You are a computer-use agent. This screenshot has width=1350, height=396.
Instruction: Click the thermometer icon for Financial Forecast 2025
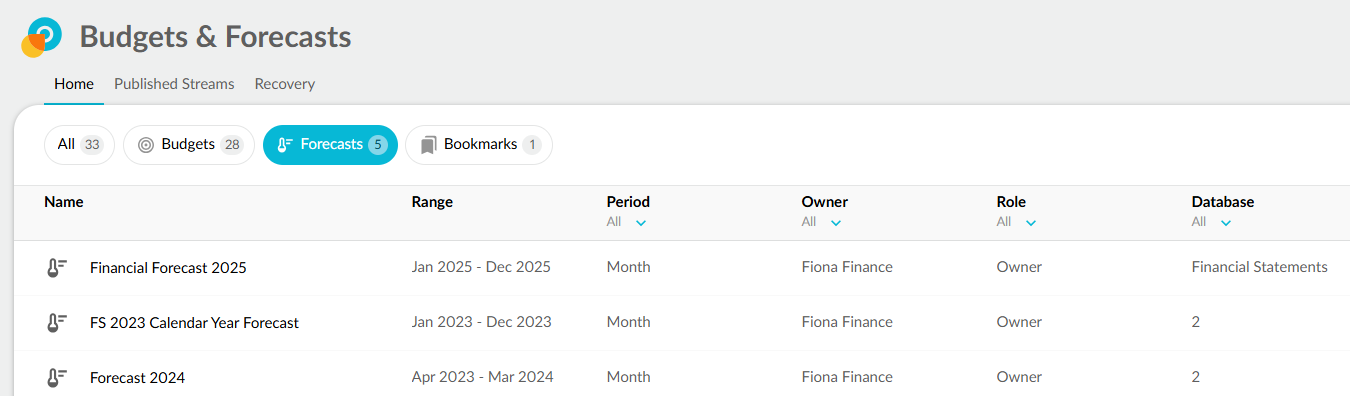pos(57,268)
